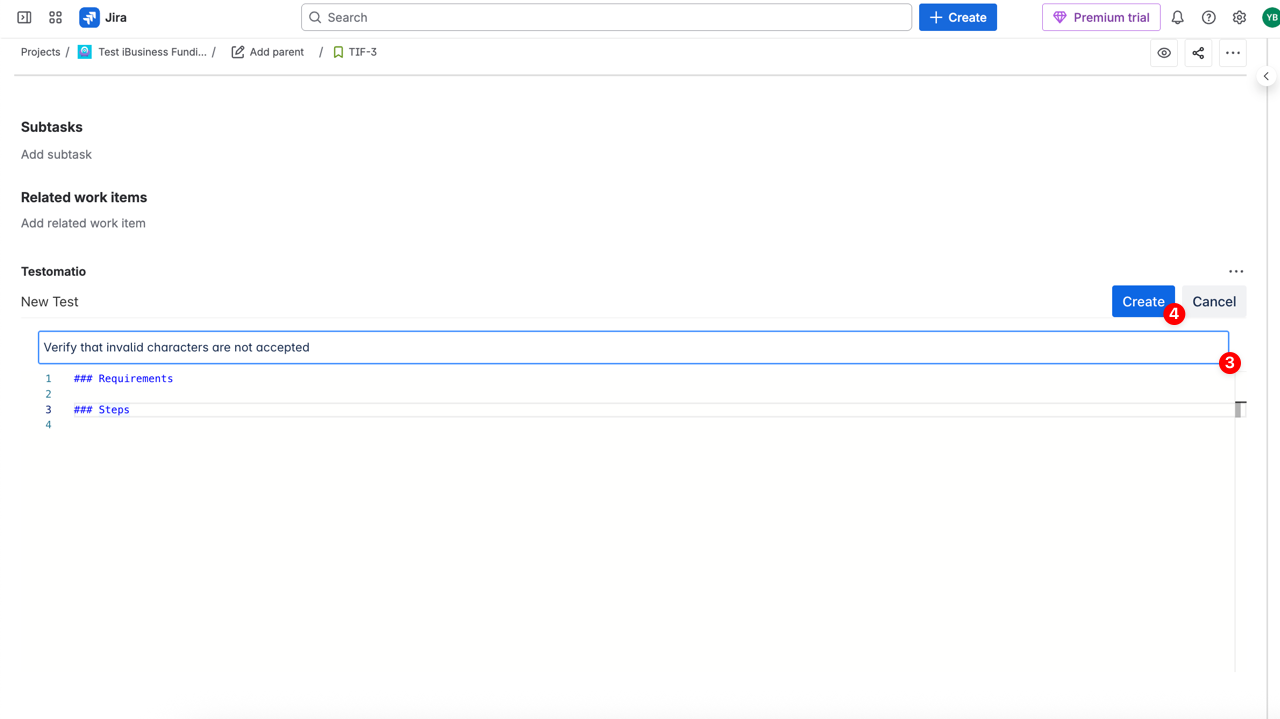This screenshot has width=1280, height=719.
Task: Open the app switcher grid icon
Action: pos(55,17)
